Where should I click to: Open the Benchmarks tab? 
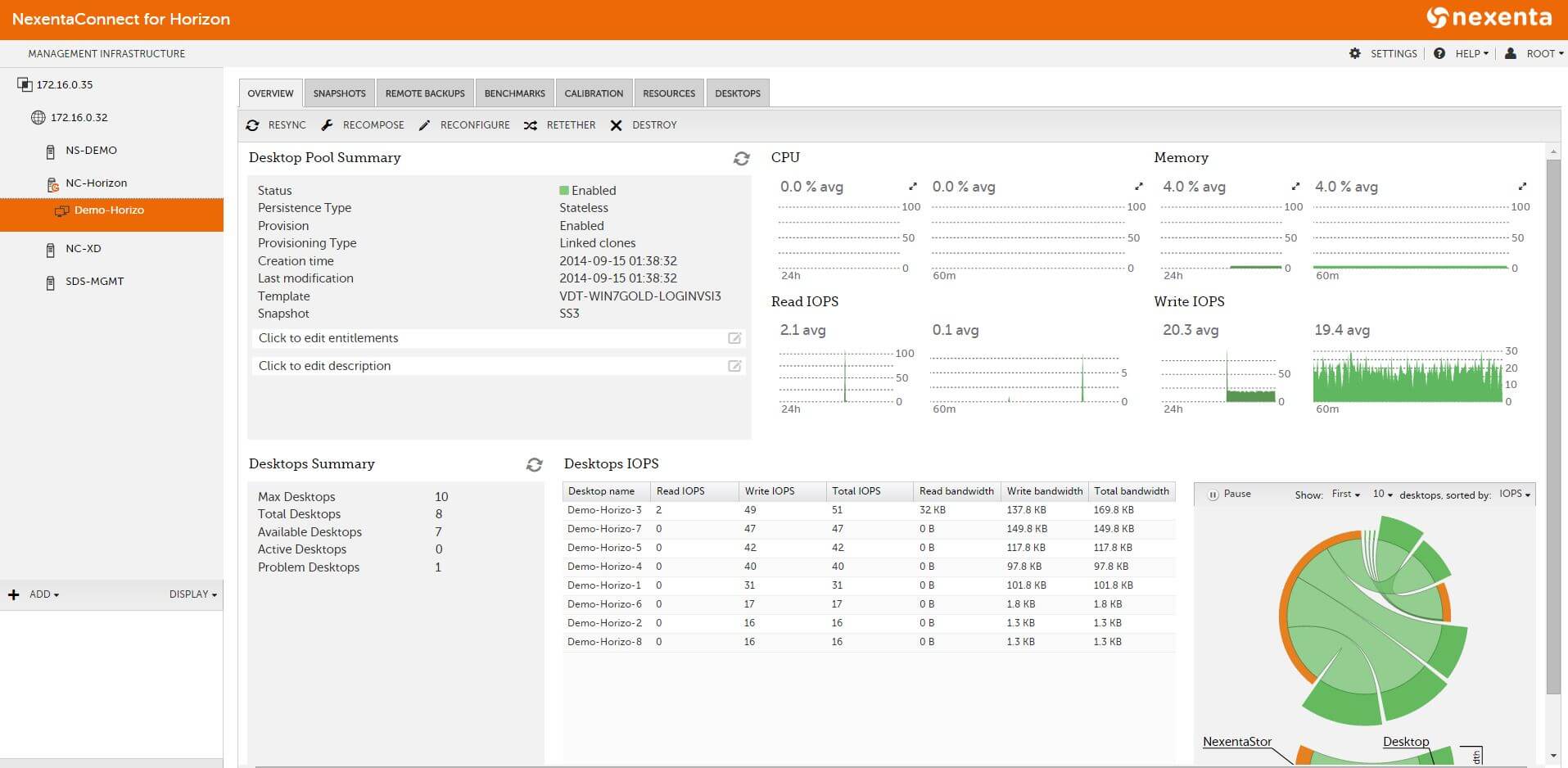point(514,93)
